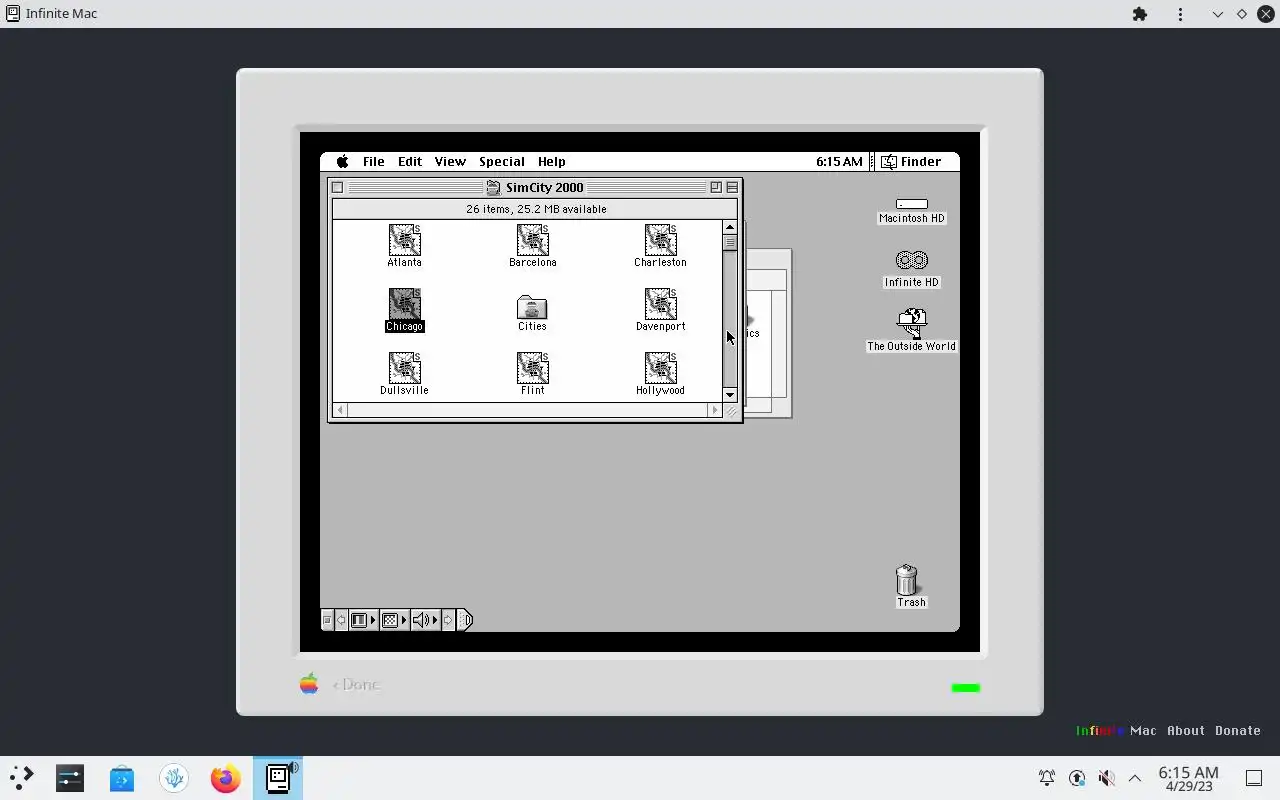Unmute the audio volume tray icon
This screenshot has width=1280, height=800.
coord(1106,778)
